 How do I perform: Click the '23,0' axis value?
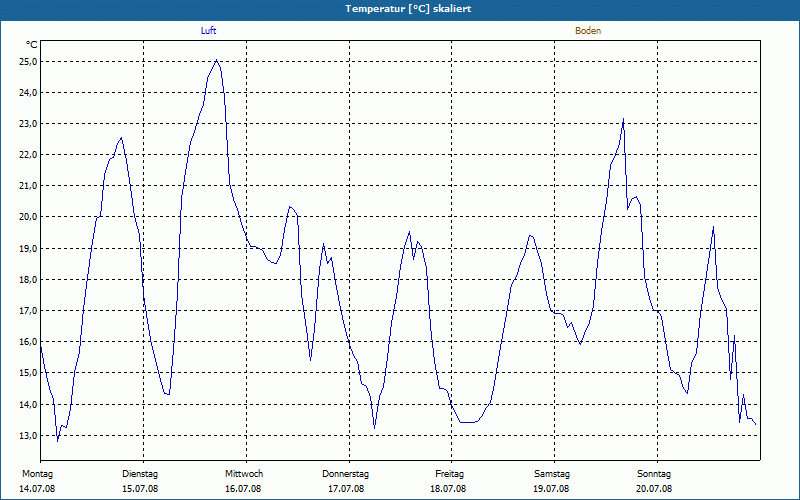pyautogui.click(x=29, y=124)
